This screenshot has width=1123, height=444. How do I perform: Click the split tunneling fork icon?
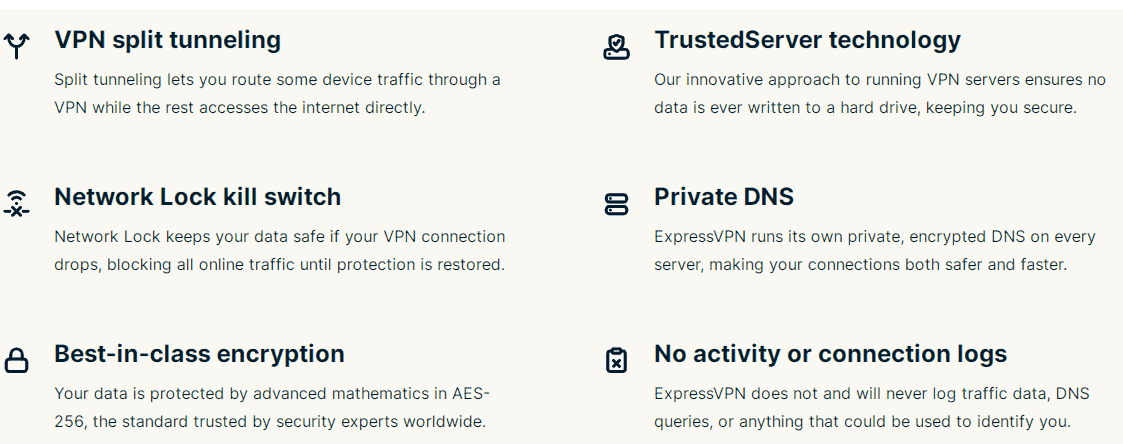[16, 46]
